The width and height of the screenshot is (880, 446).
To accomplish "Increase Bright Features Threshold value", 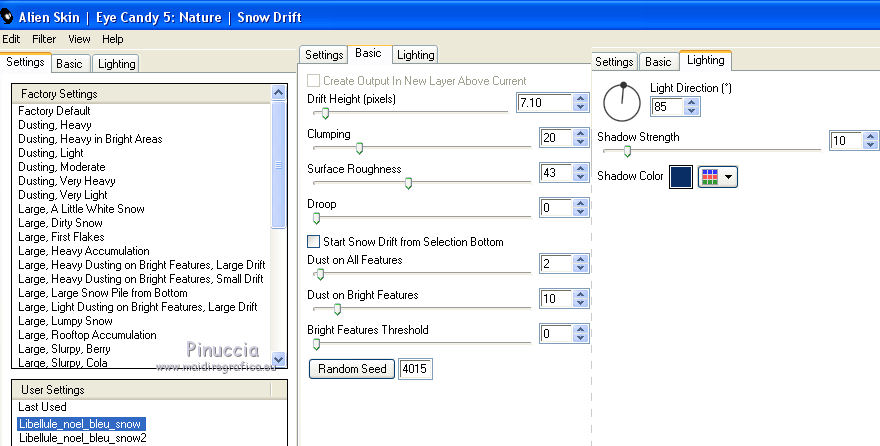I will [x=581, y=329].
